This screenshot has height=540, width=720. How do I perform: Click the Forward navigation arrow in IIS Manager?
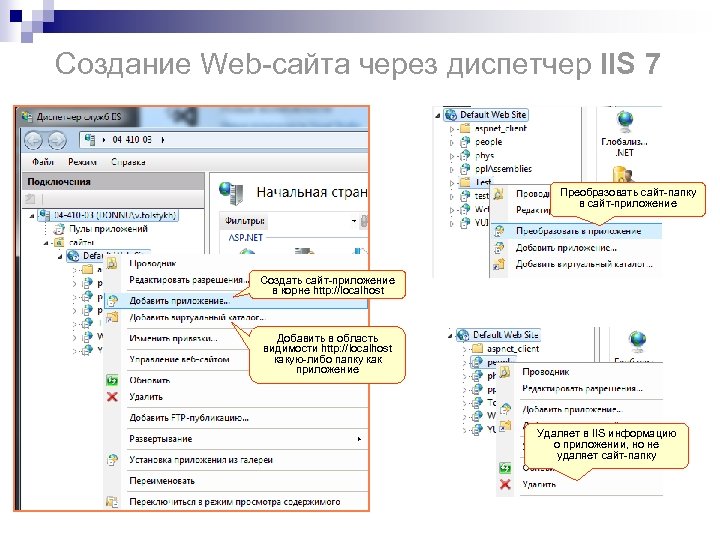[57, 140]
